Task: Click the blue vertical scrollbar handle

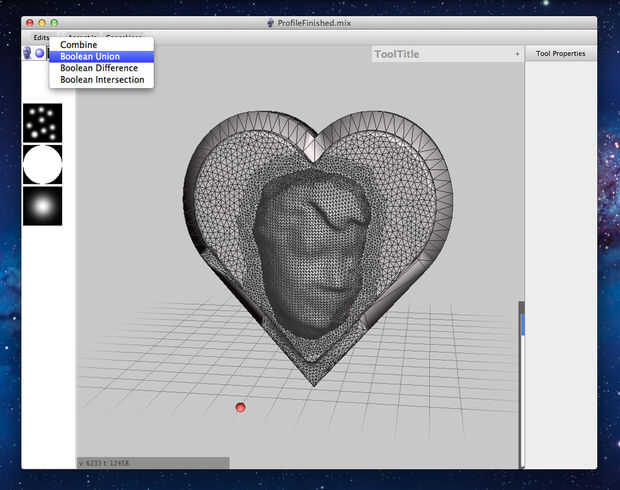Action: tap(522, 324)
